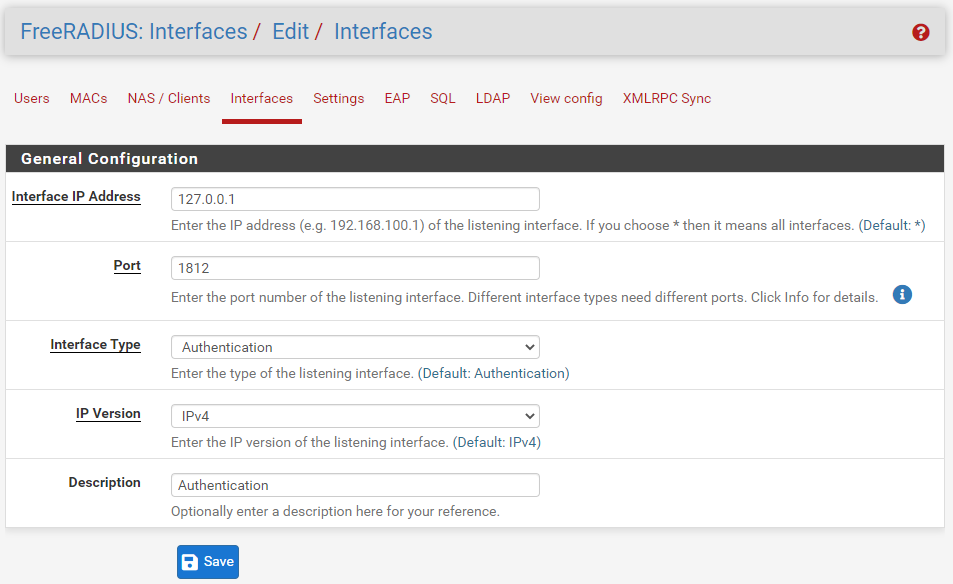Click the Description input field

click(356, 485)
